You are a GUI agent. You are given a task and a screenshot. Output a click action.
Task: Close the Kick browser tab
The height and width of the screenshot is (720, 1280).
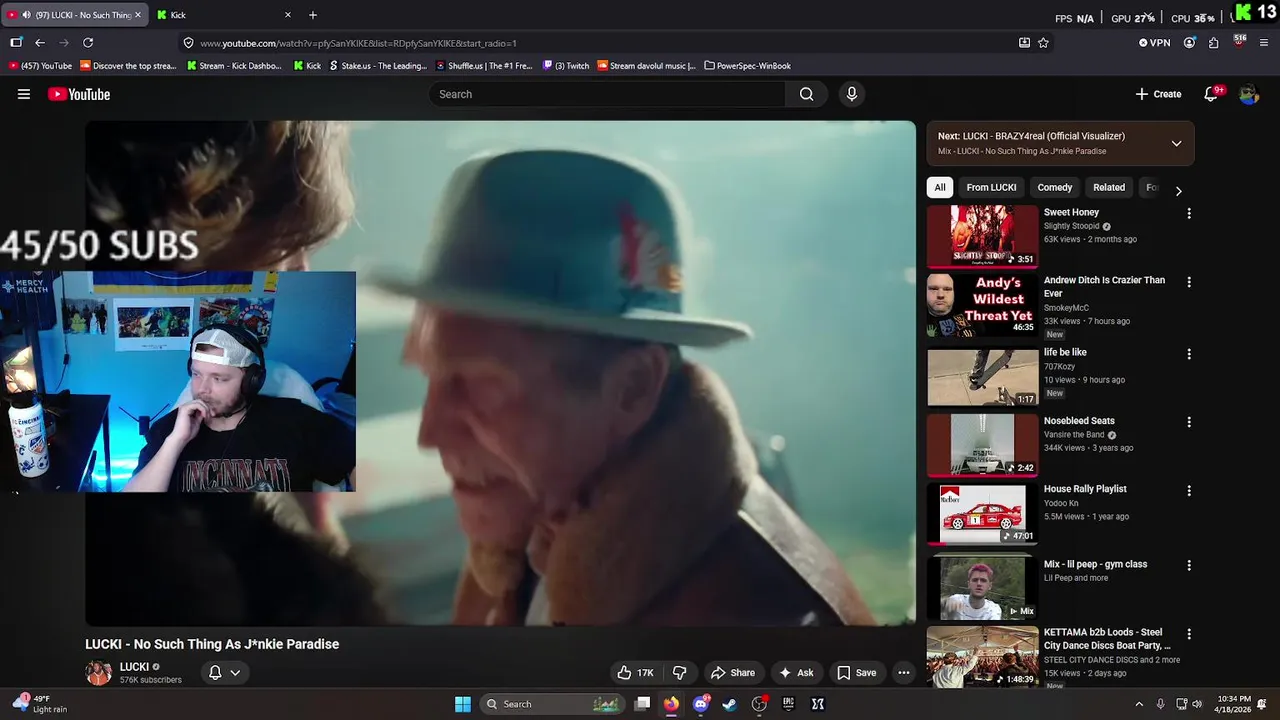288,15
